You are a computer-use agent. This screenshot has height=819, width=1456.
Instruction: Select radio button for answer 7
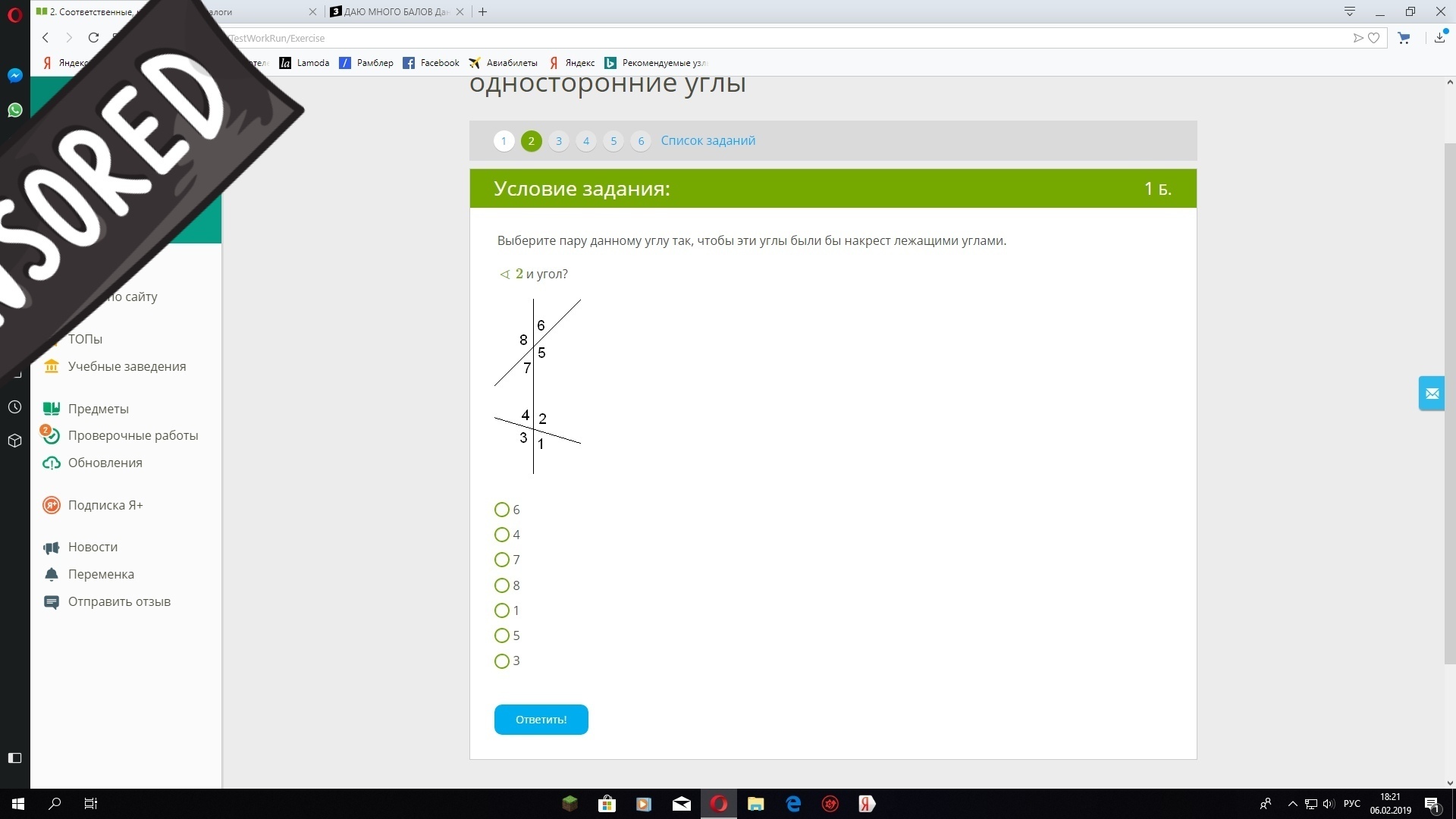click(x=501, y=559)
